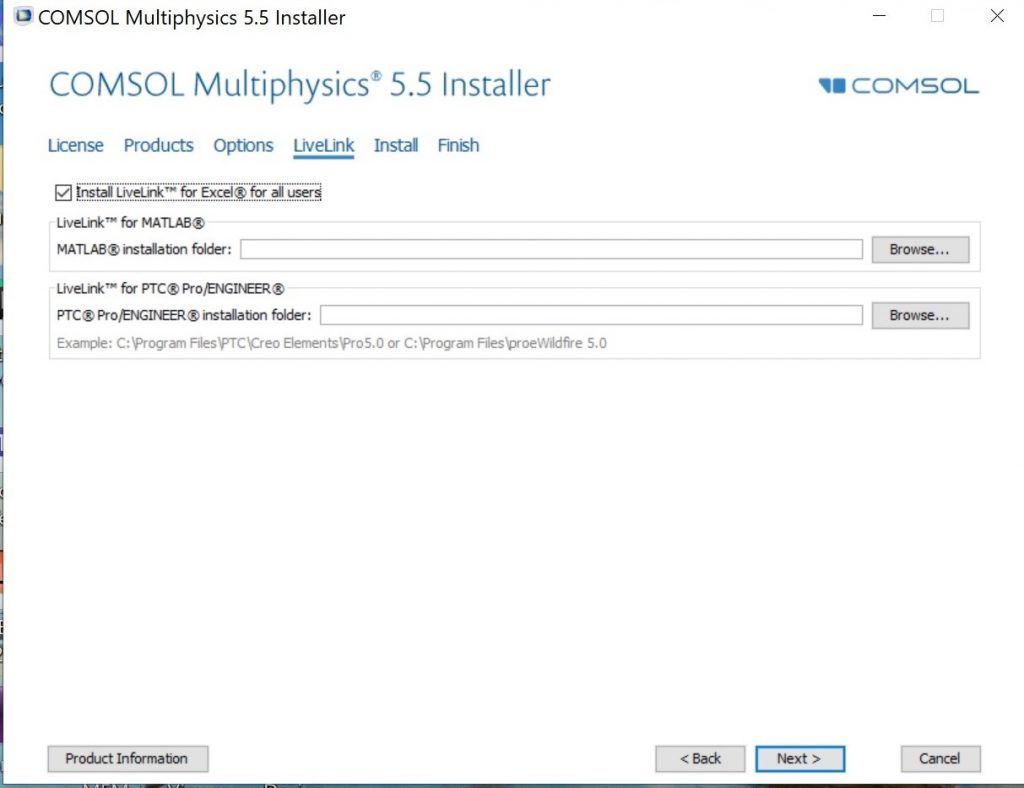Viewport: 1024px width, 788px height.
Task: Click the "Example: C:\Program Files\PTC" hint text
Action: pos(332,343)
